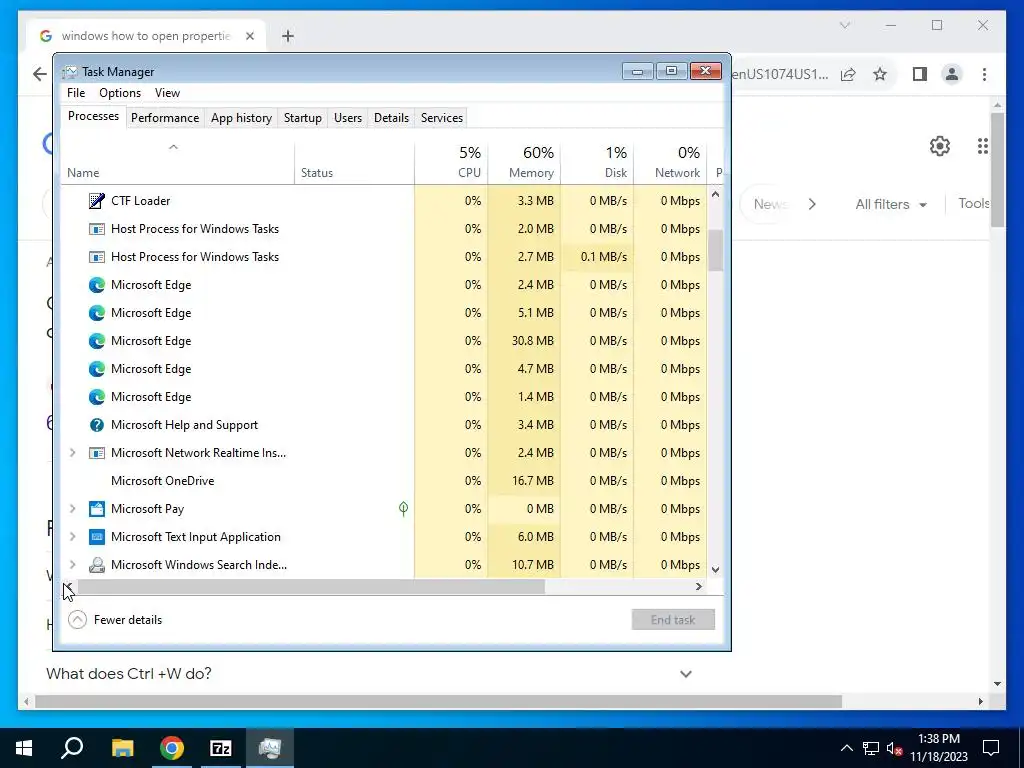Click the Microsoft Pay process icon
The width and height of the screenshot is (1024, 768).
click(x=97, y=509)
